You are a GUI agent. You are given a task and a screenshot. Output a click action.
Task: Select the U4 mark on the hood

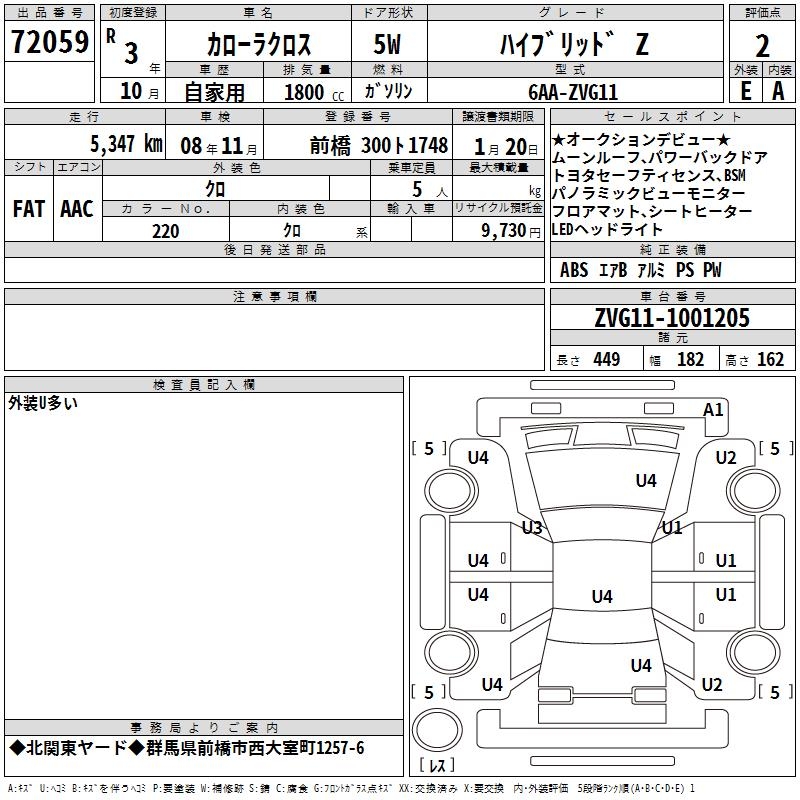point(646,480)
